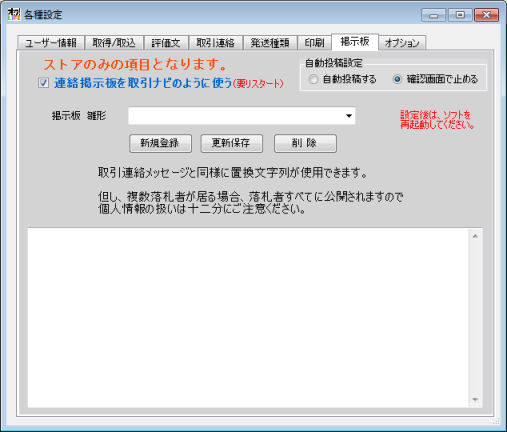Click the scroll down arrow in the text area

pyautogui.click(x=475, y=399)
